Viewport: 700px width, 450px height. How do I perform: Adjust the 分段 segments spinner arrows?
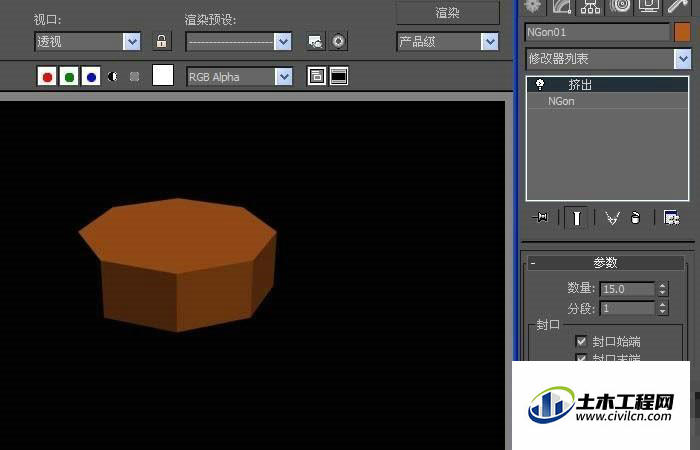click(x=662, y=308)
